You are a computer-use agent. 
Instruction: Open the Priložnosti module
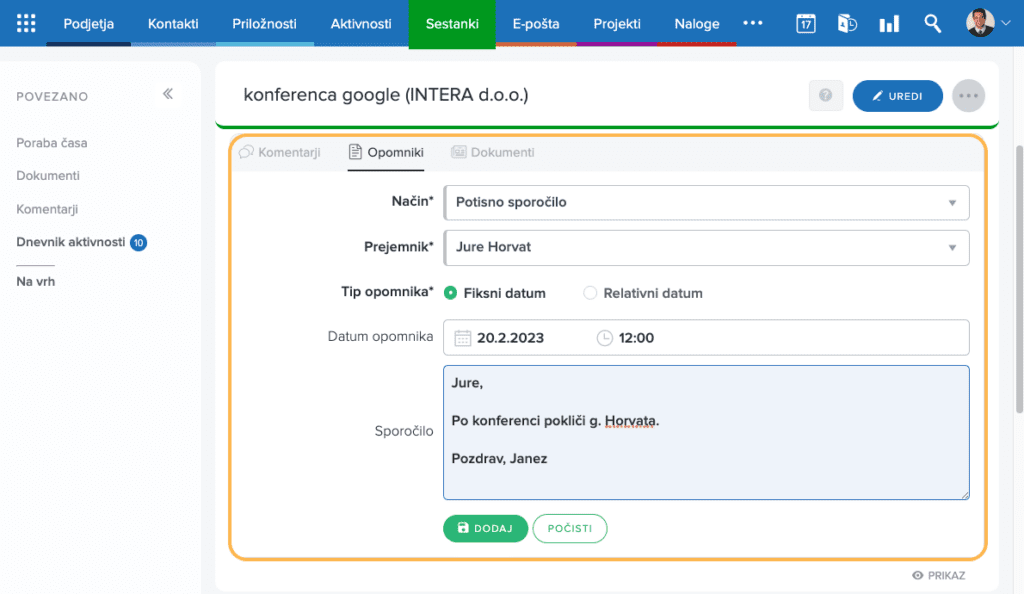point(264,23)
